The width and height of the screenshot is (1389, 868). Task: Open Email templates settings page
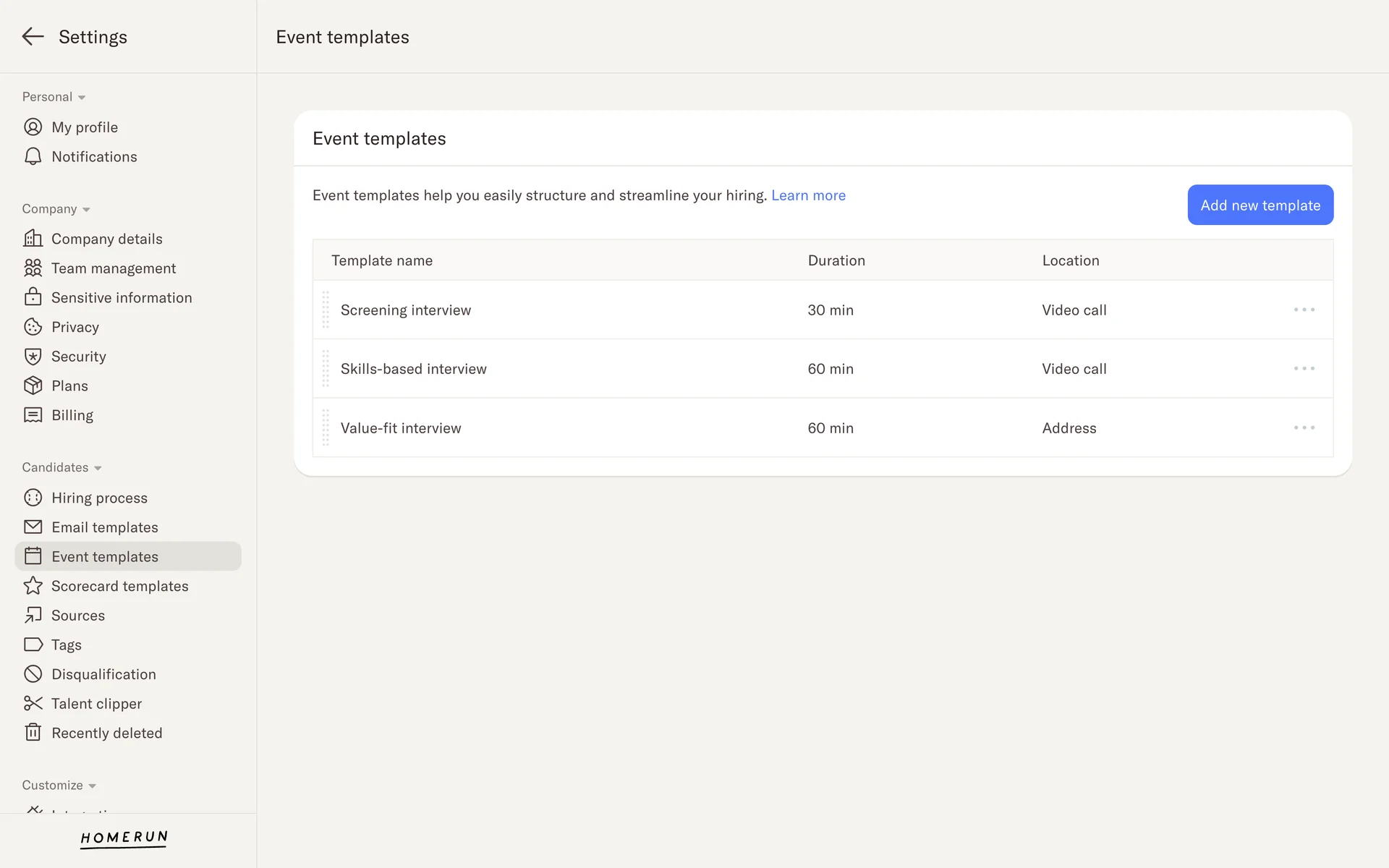[x=104, y=527]
